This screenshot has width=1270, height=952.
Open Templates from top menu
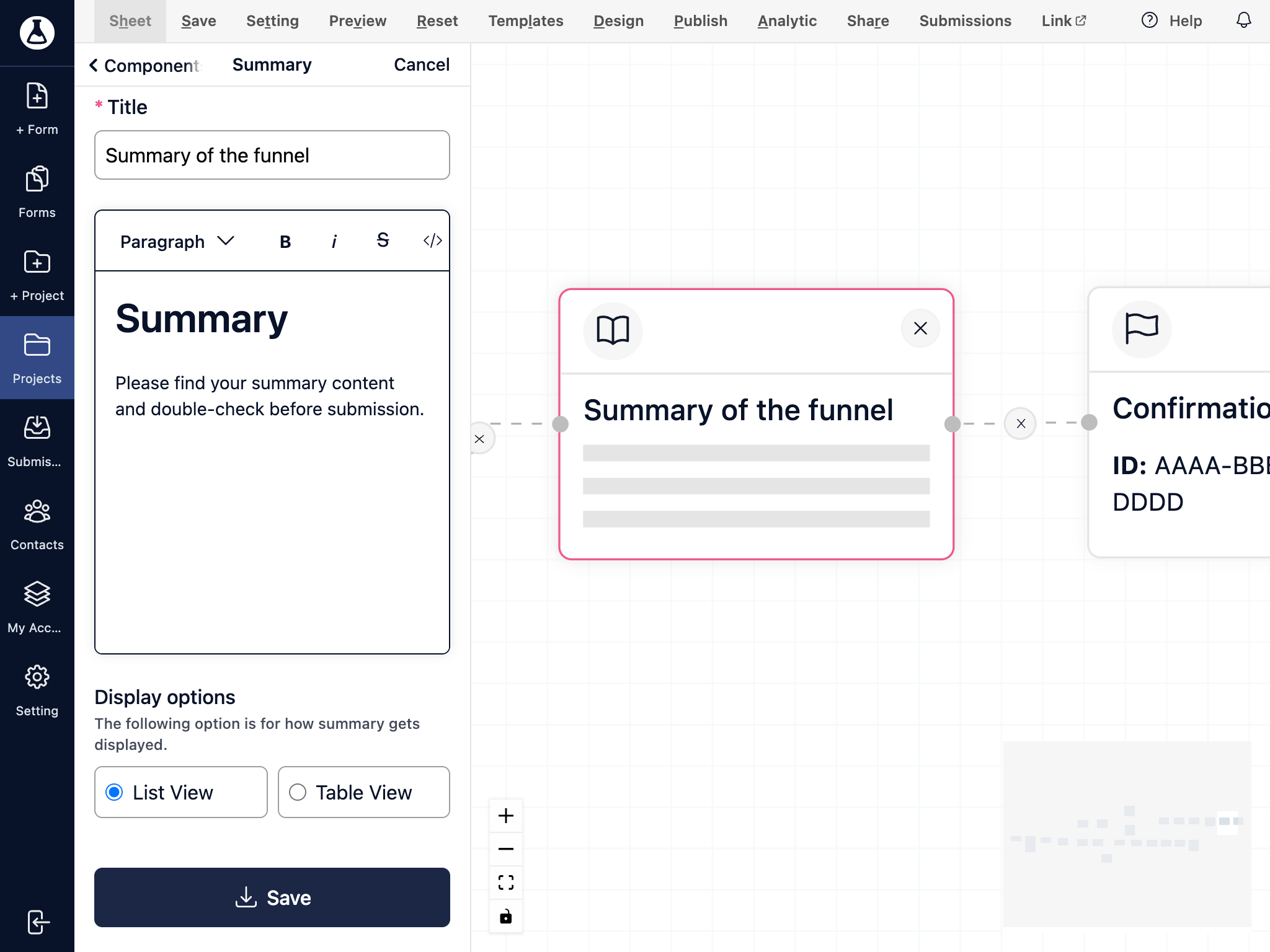coord(526,21)
